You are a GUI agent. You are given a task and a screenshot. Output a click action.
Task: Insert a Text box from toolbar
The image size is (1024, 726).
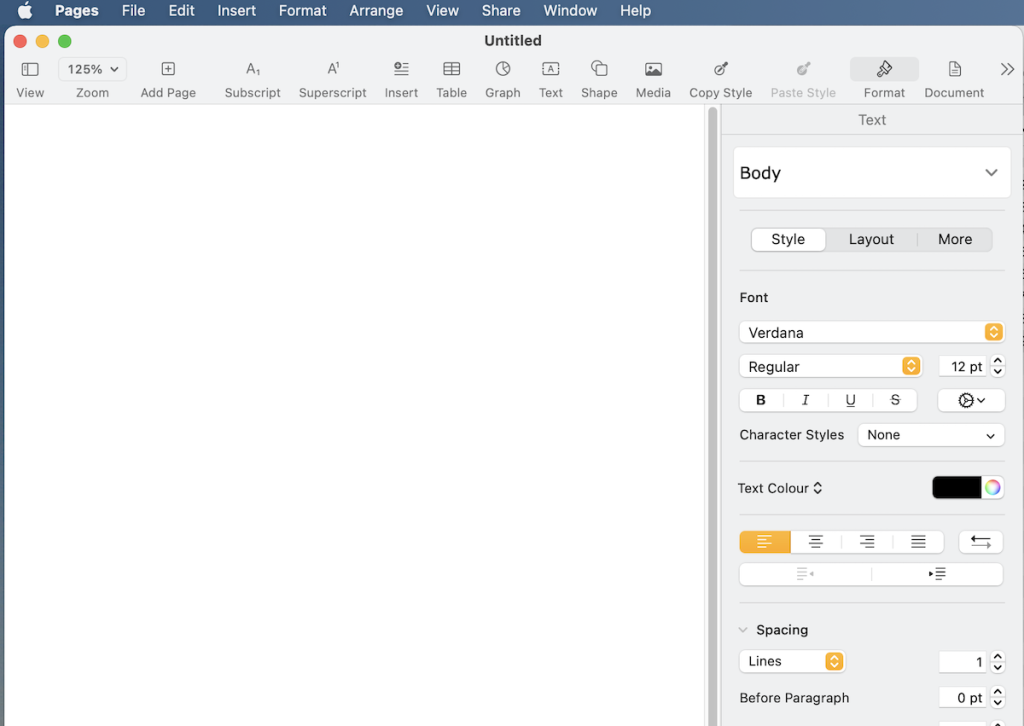[551, 69]
